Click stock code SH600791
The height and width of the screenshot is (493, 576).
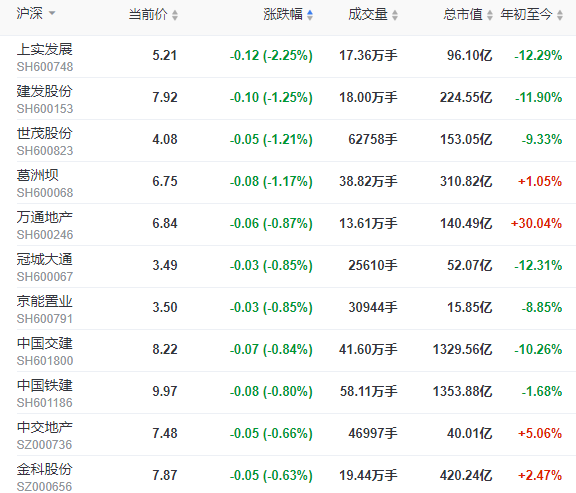45,319
